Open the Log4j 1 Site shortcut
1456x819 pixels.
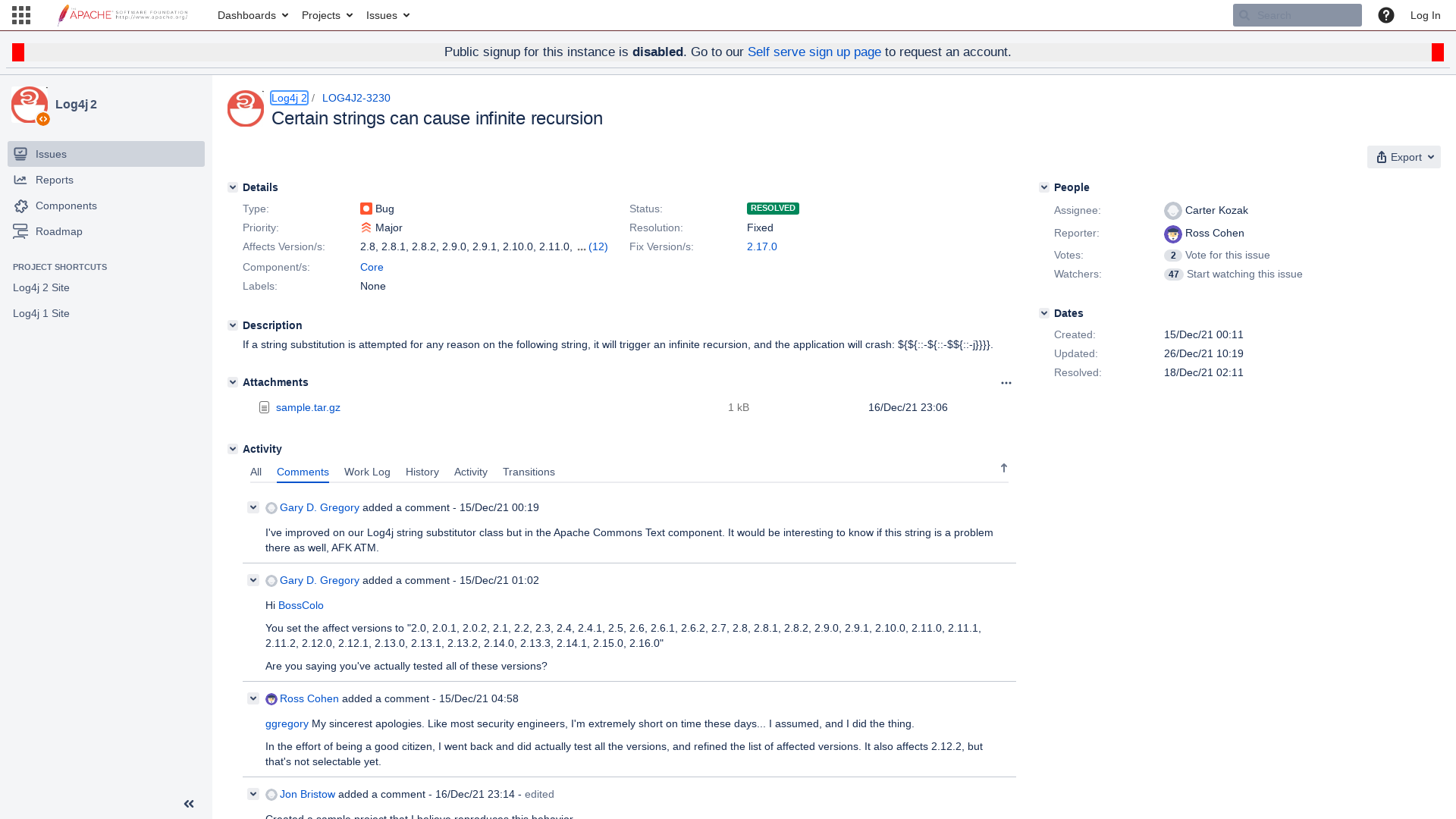(41, 313)
